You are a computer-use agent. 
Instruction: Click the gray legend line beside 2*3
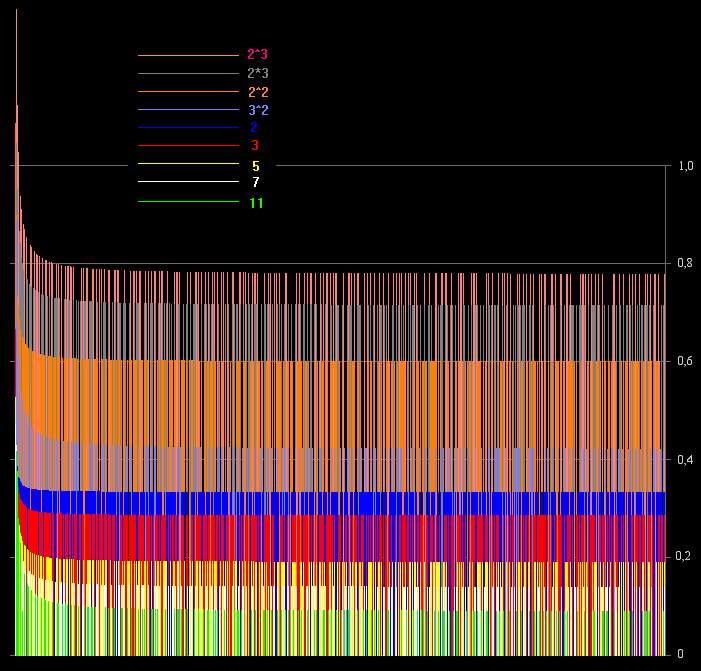tap(187, 74)
